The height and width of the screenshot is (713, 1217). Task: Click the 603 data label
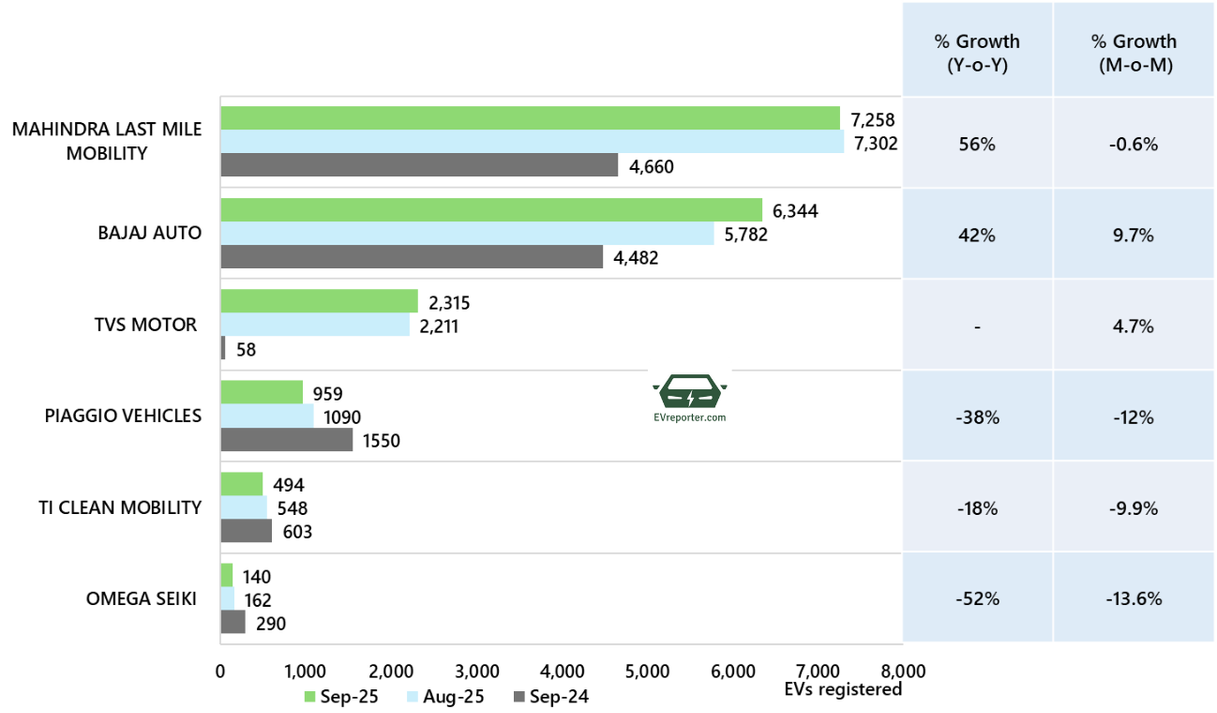(x=297, y=532)
